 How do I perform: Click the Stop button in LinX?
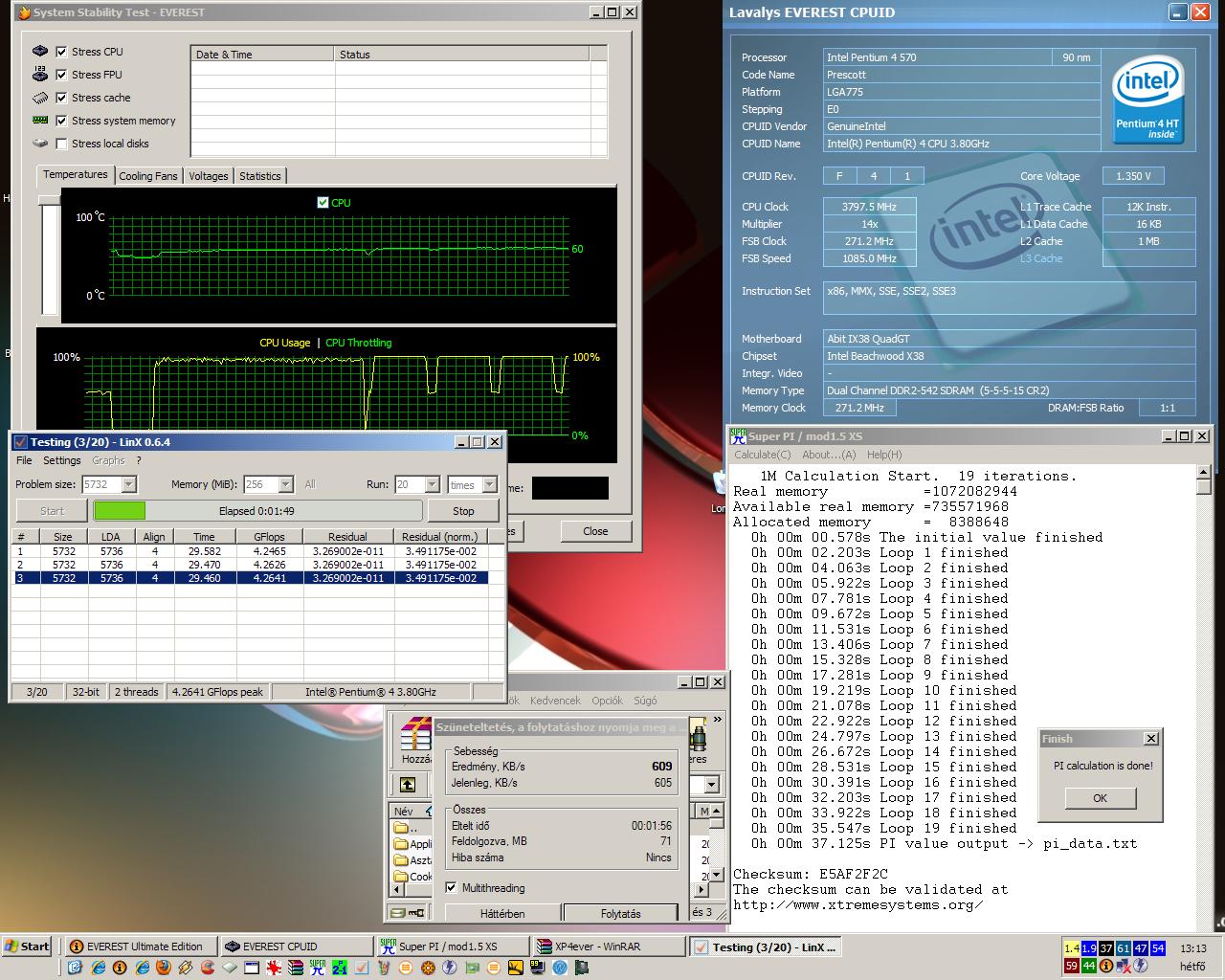463,511
